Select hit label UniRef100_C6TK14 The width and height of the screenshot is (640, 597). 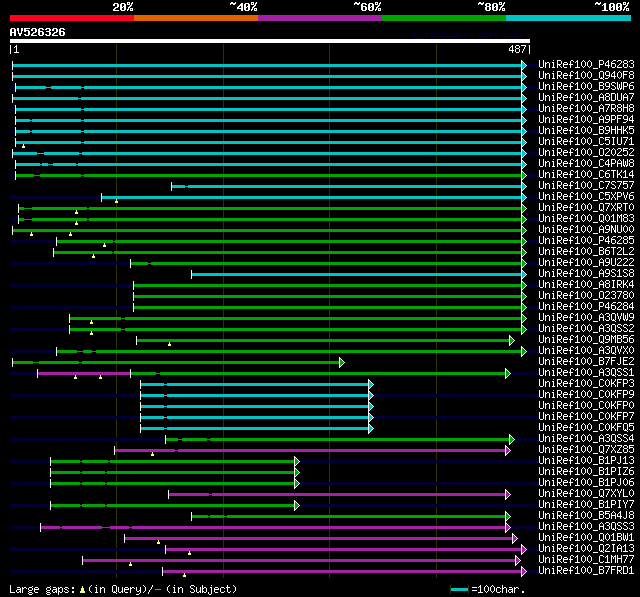586,175
